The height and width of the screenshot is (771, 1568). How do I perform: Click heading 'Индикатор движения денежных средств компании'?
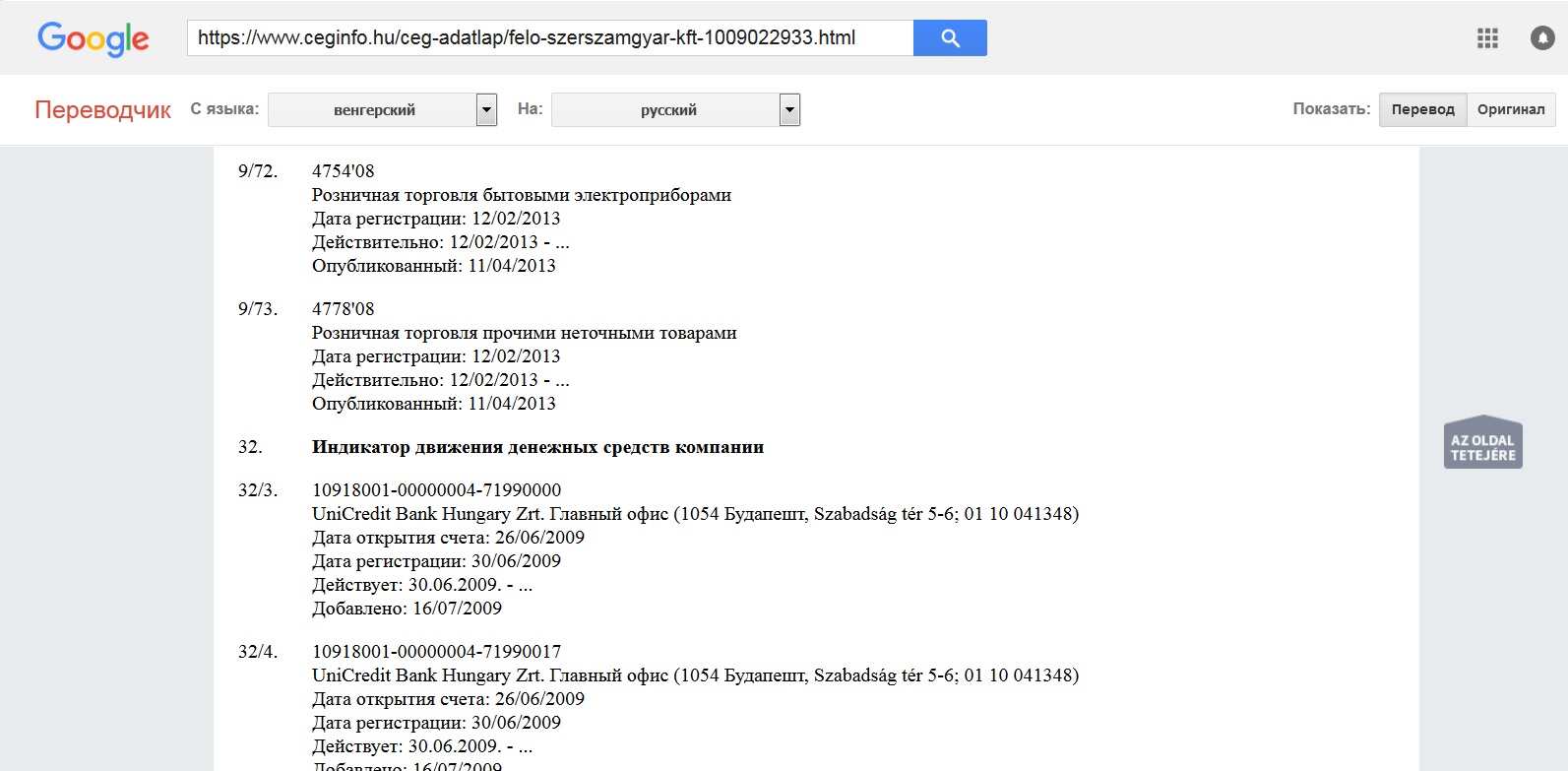tap(537, 447)
